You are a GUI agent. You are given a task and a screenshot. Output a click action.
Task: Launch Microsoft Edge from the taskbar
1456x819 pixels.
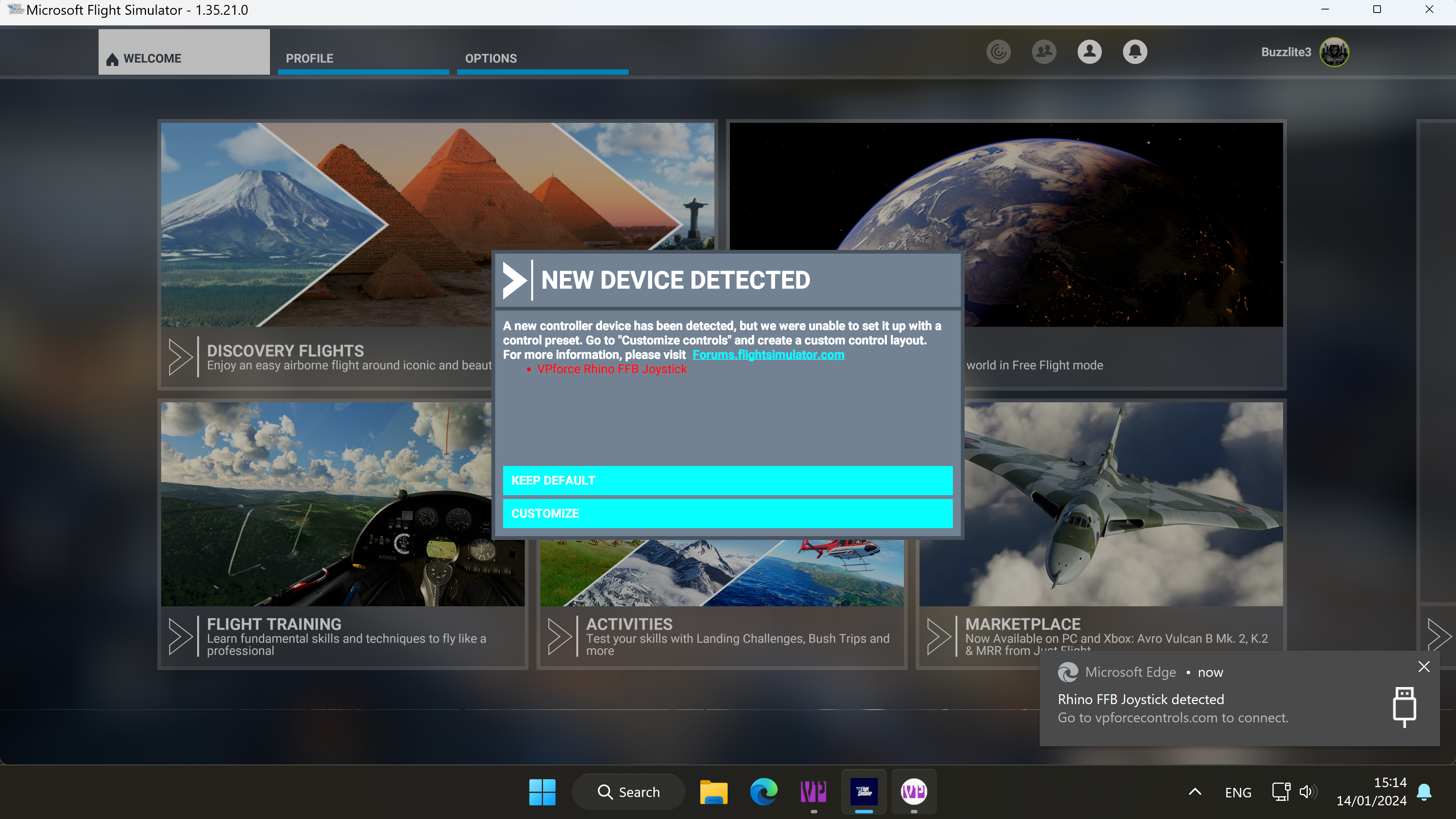[764, 791]
